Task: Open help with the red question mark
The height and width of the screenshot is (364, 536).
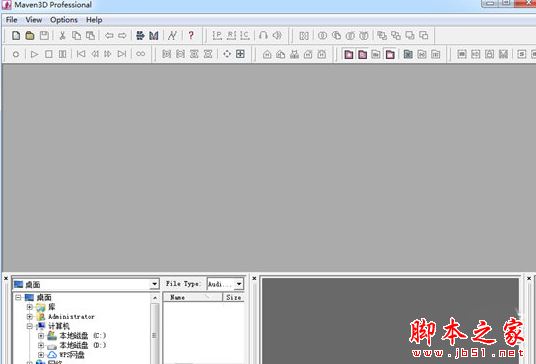Action: click(x=191, y=35)
